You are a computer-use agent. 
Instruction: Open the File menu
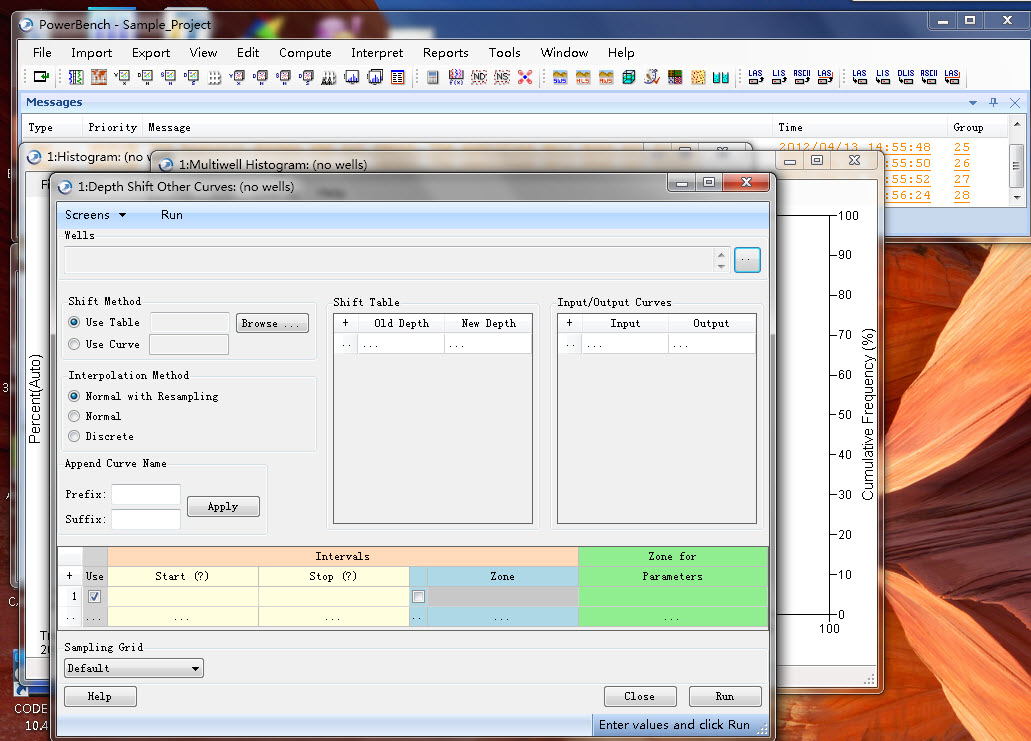coord(42,53)
